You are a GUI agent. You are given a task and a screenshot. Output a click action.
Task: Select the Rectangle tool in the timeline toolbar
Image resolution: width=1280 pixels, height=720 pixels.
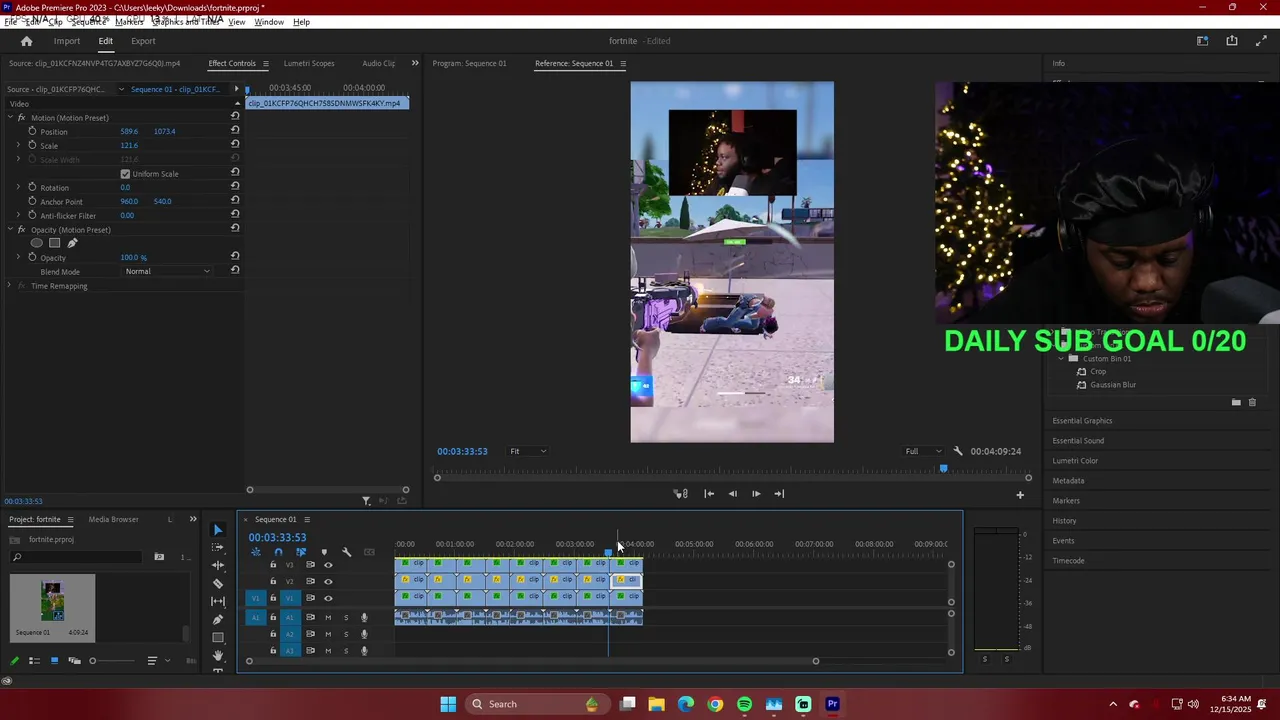coord(218,637)
